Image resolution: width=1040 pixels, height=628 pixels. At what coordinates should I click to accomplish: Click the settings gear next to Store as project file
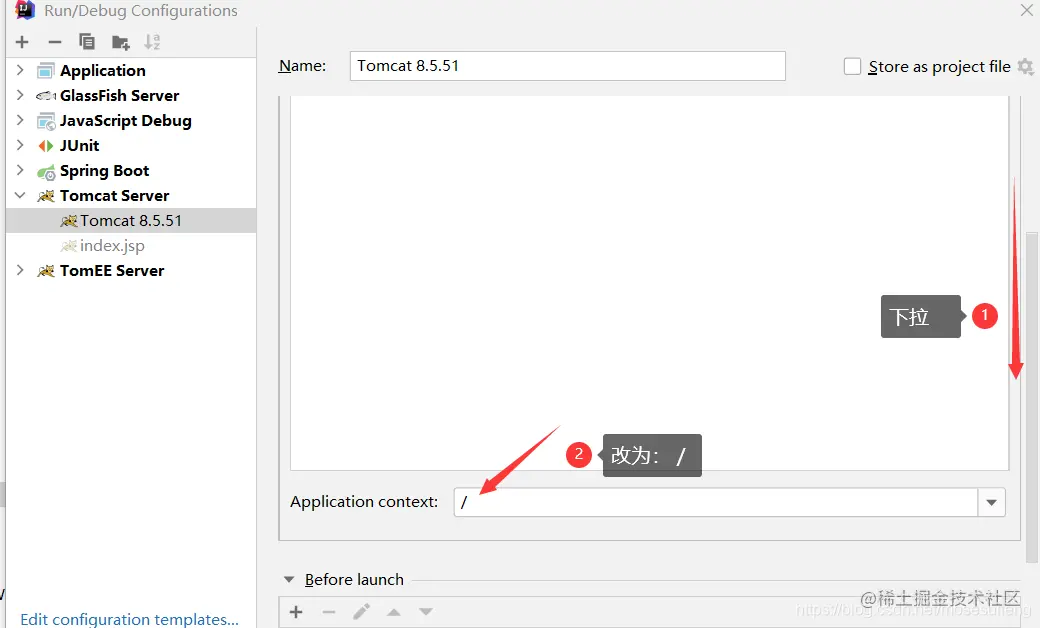tap(1028, 66)
